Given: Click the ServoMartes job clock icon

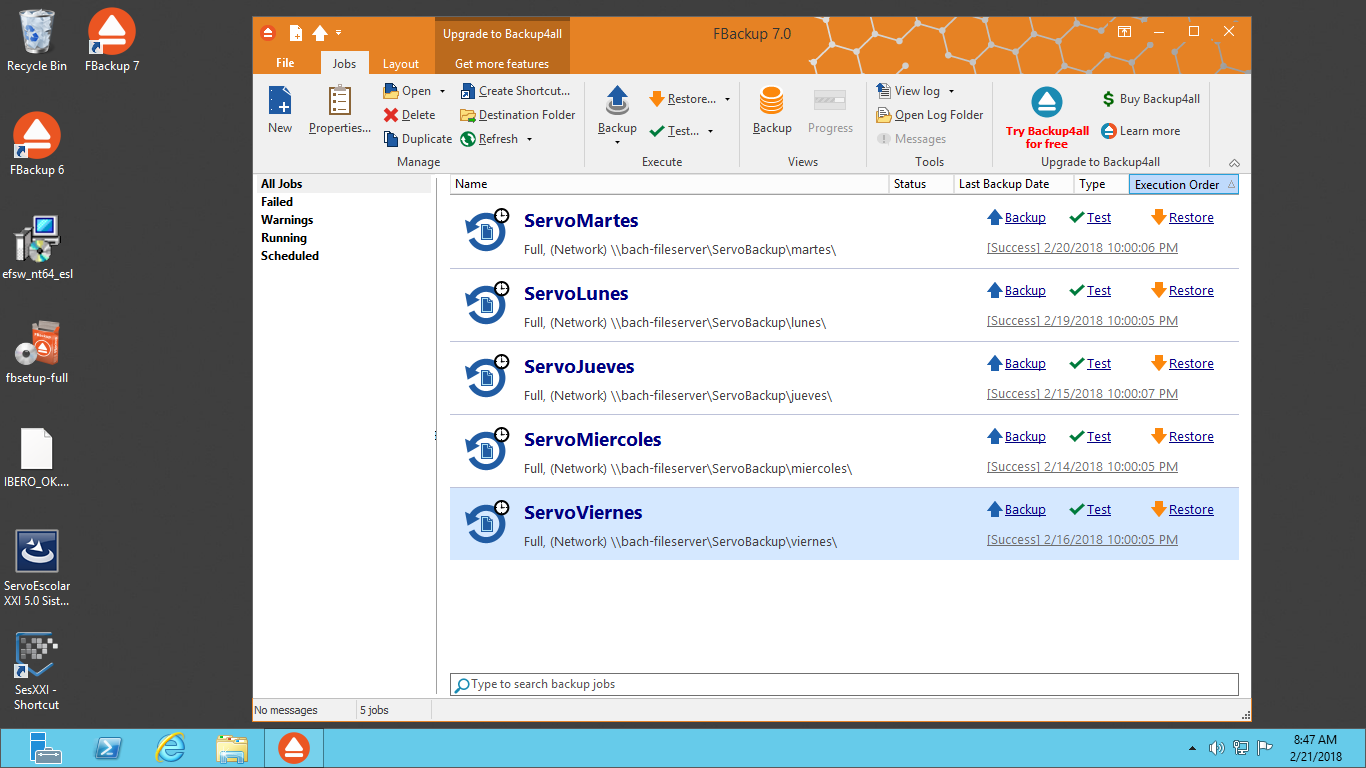Looking at the screenshot, I should tap(502, 215).
